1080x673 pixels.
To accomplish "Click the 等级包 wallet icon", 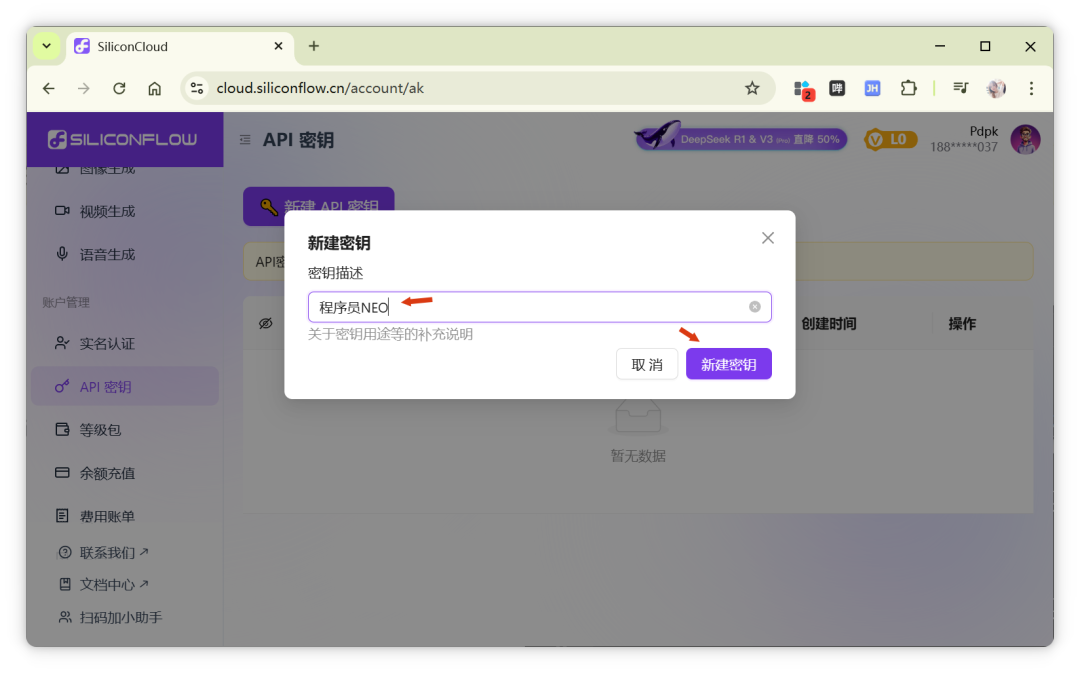I will pyautogui.click(x=62, y=429).
